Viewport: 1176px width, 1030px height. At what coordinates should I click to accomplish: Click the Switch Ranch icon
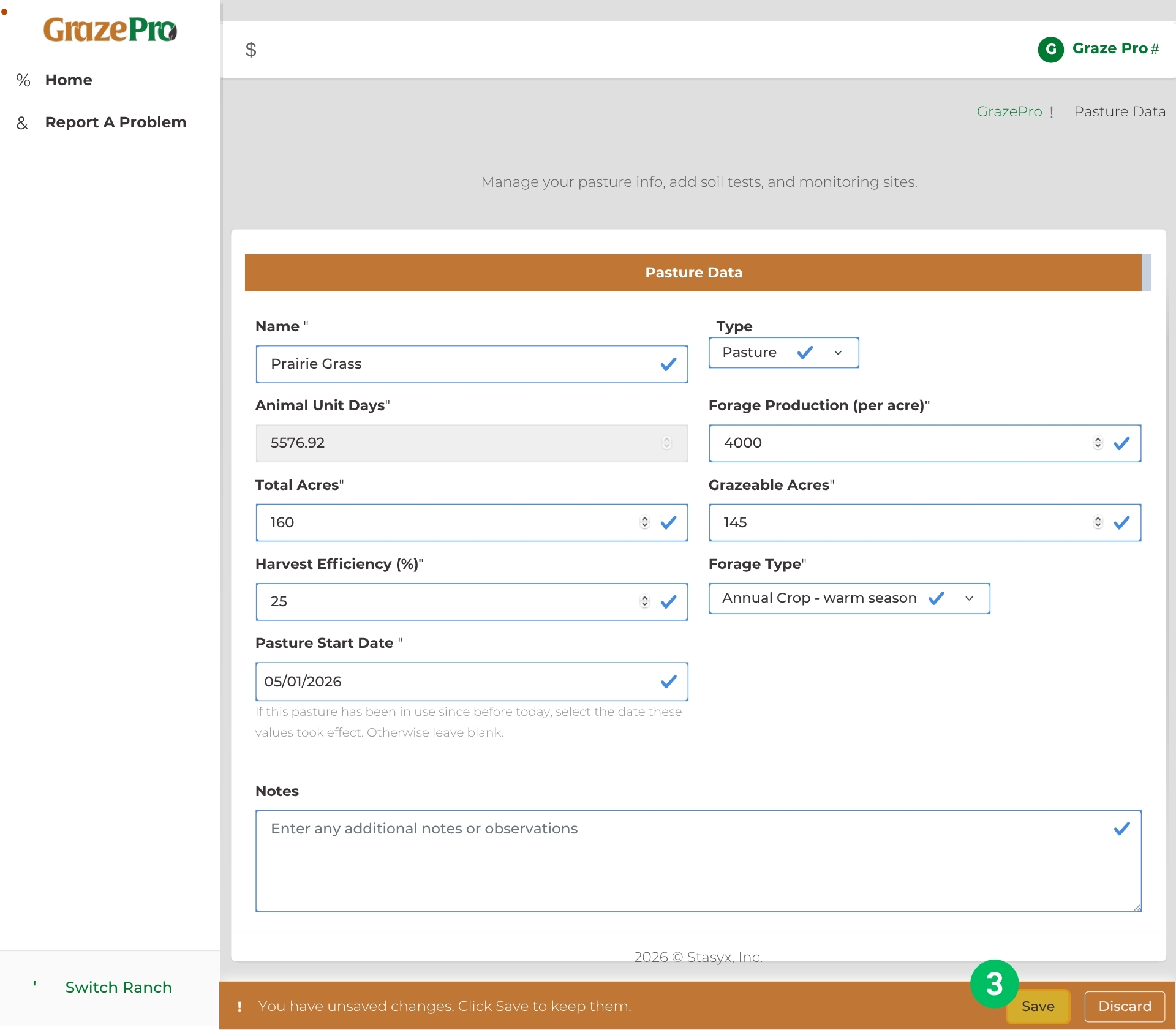[35, 984]
